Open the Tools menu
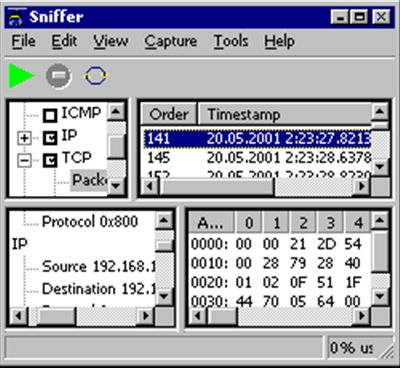The image size is (400, 368). click(x=231, y=42)
